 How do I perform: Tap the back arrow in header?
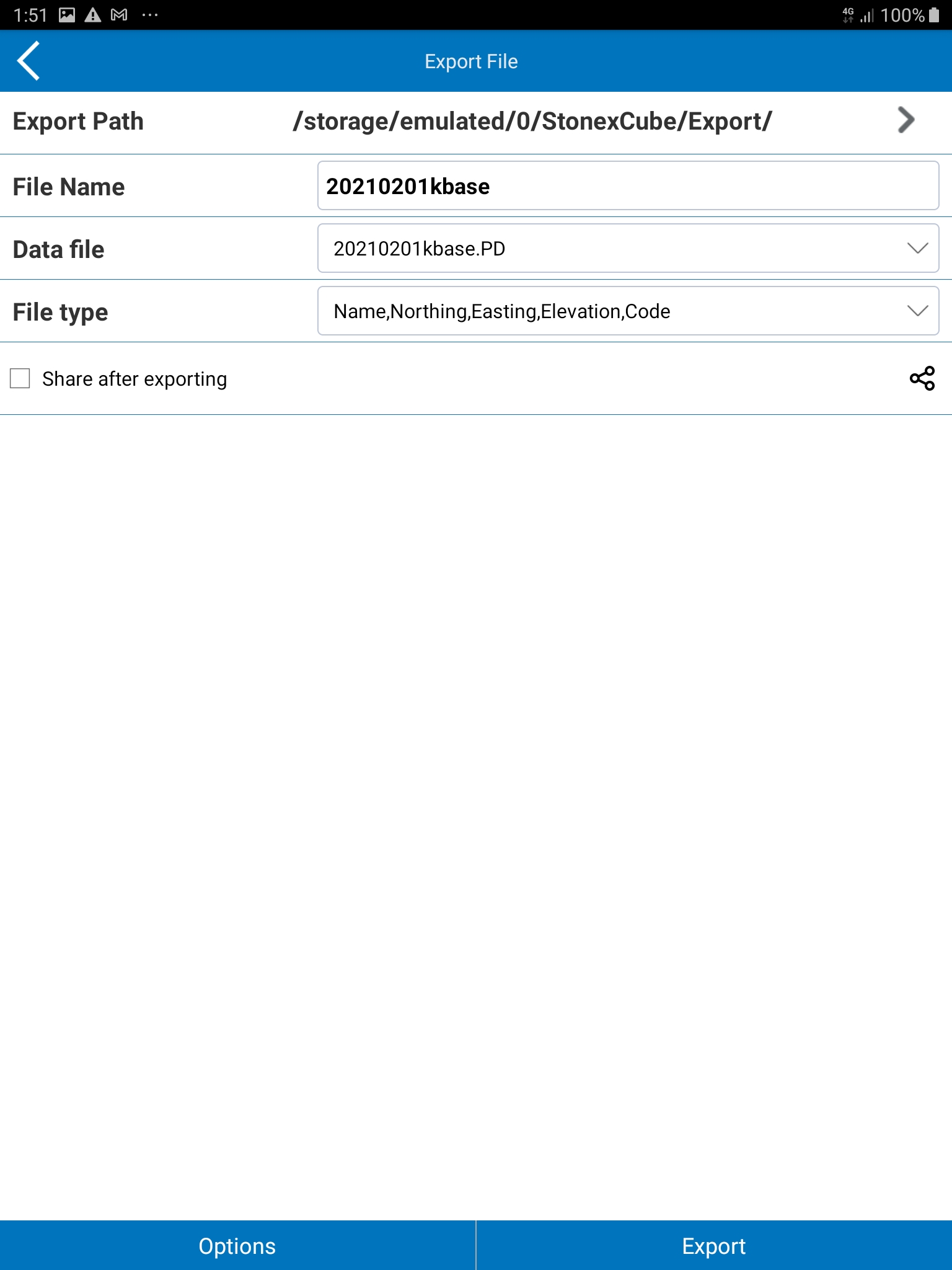pos(29,61)
